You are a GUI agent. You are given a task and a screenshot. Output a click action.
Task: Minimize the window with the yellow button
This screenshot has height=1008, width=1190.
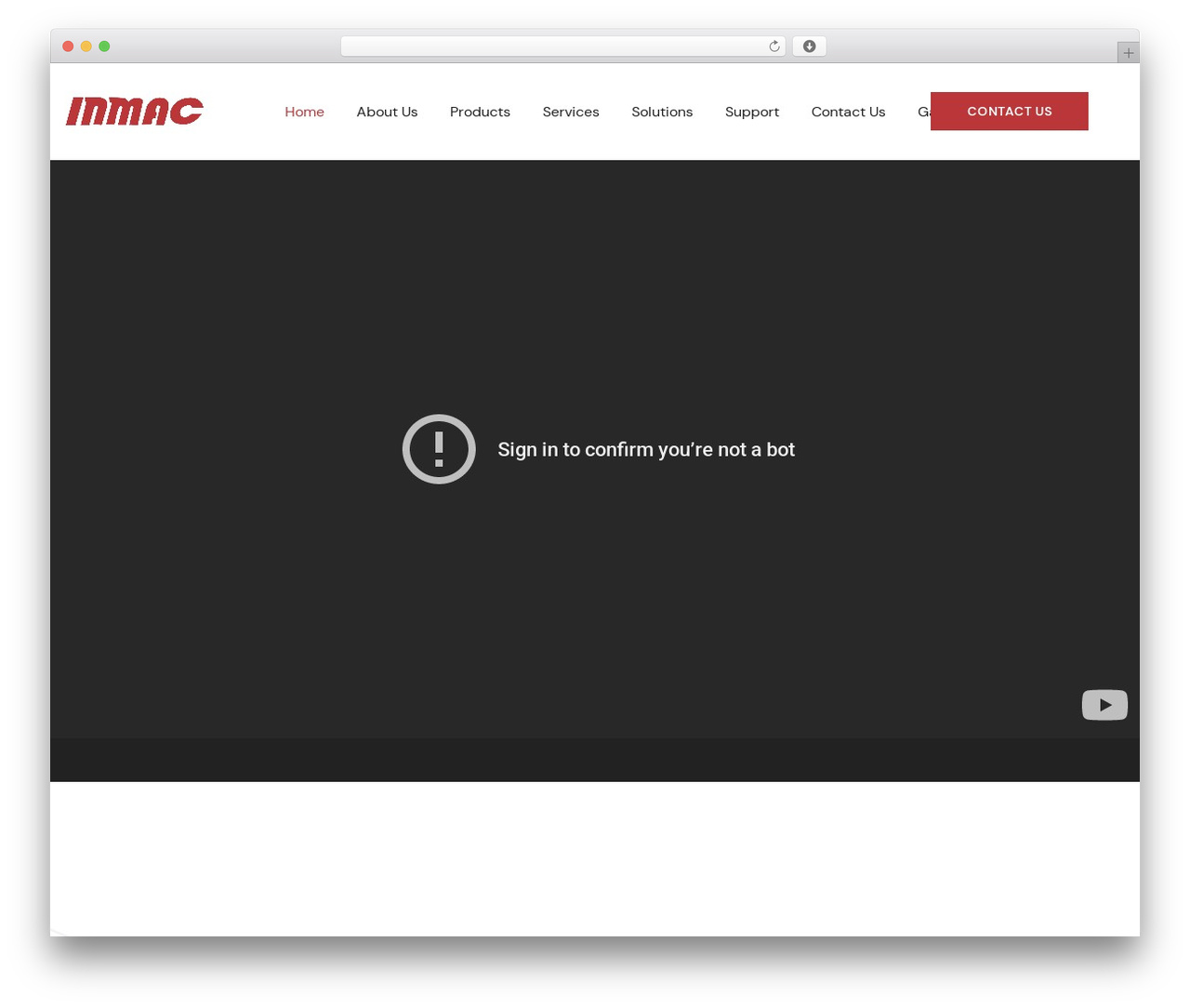pyautogui.click(x=86, y=46)
